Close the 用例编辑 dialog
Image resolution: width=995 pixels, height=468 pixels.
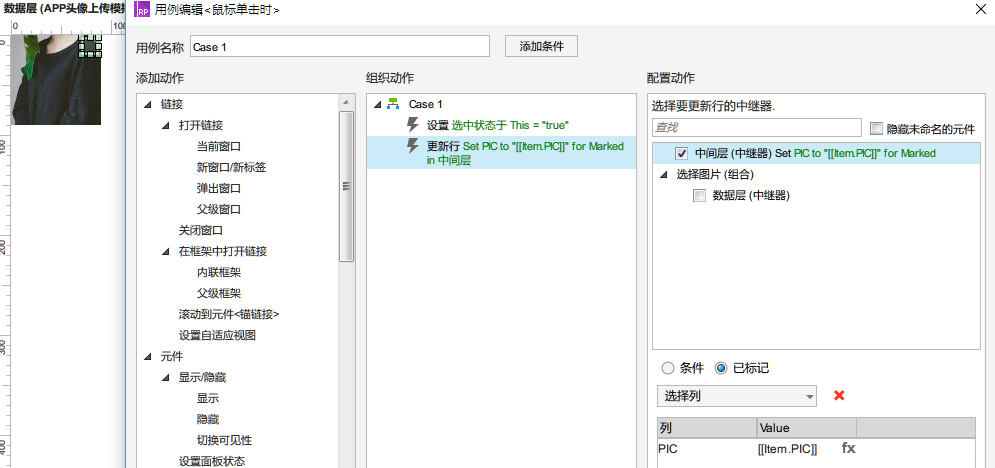coord(980,9)
